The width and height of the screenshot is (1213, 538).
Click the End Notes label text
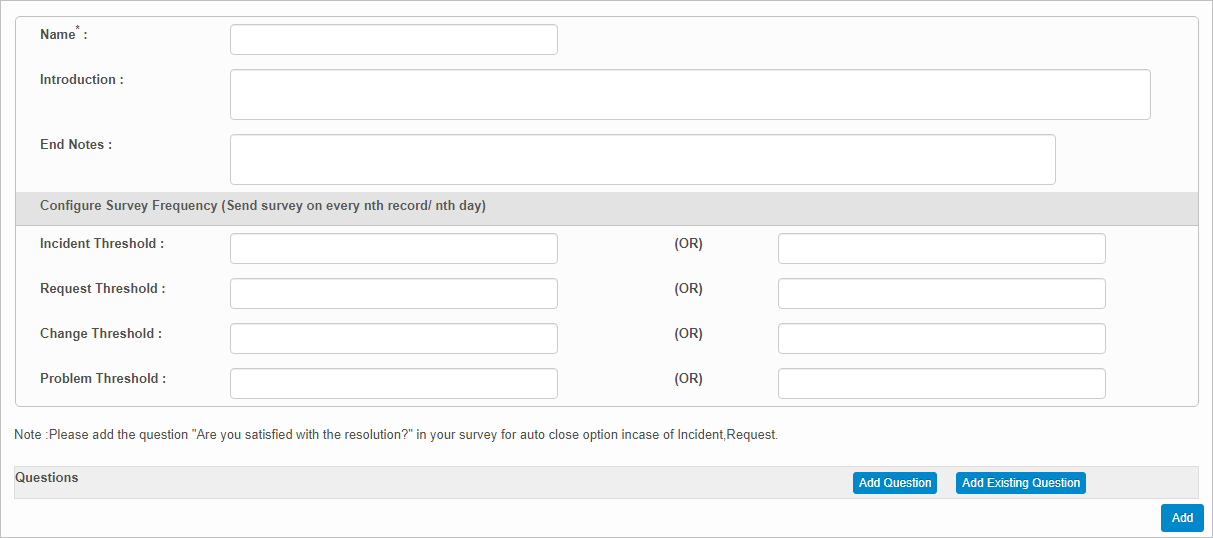click(x=75, y=145)
